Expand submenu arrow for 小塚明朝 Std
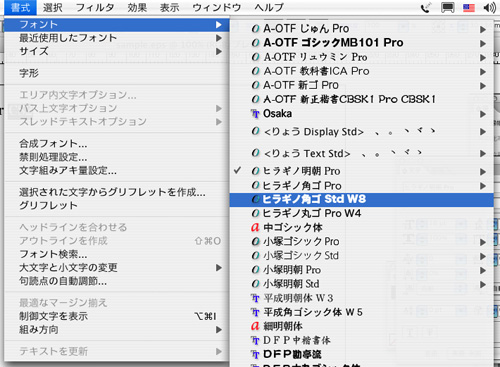The width and height of the screenshot is (500, 367). 483,284
